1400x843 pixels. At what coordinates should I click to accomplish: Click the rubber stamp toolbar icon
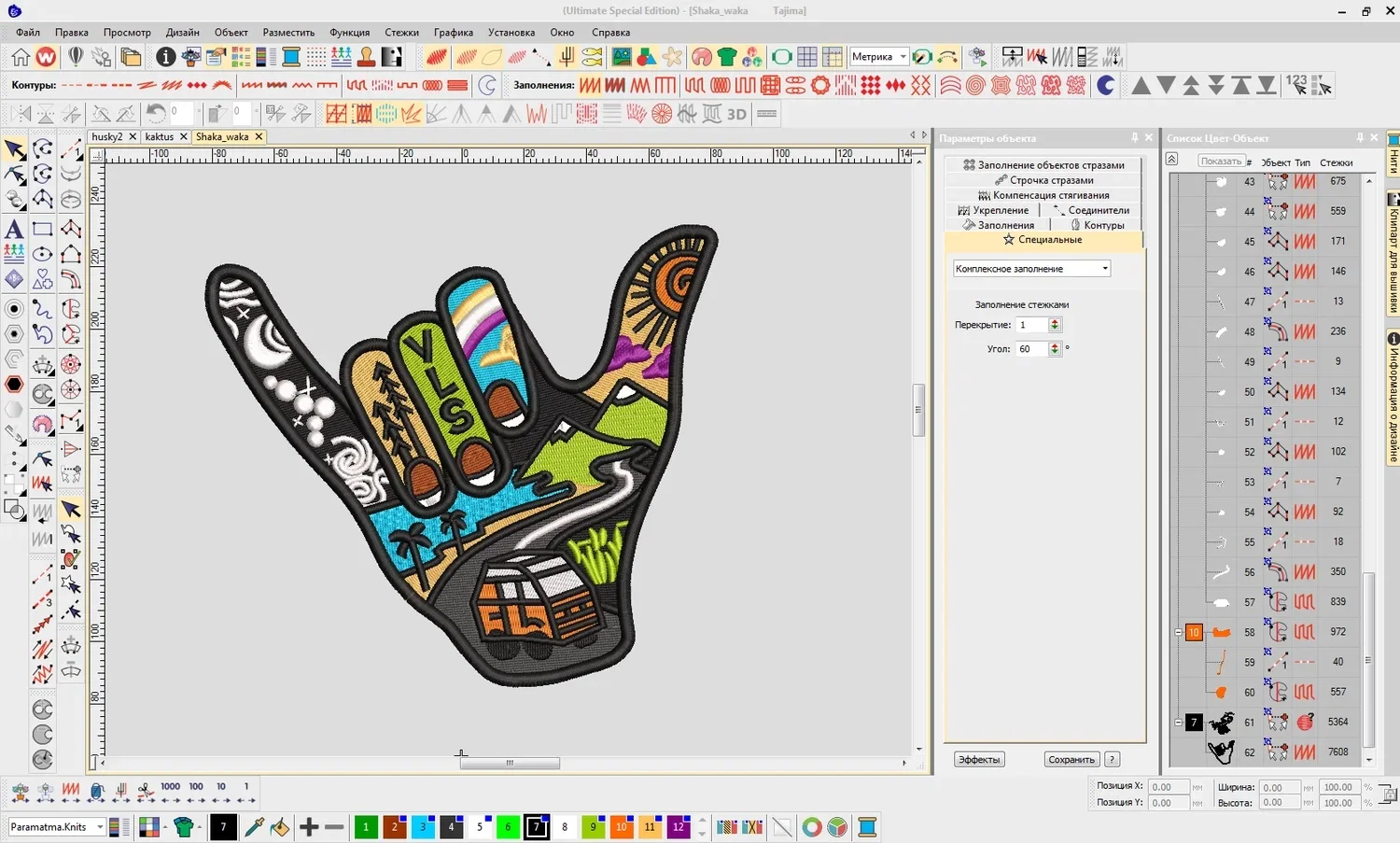coord(367,57)
